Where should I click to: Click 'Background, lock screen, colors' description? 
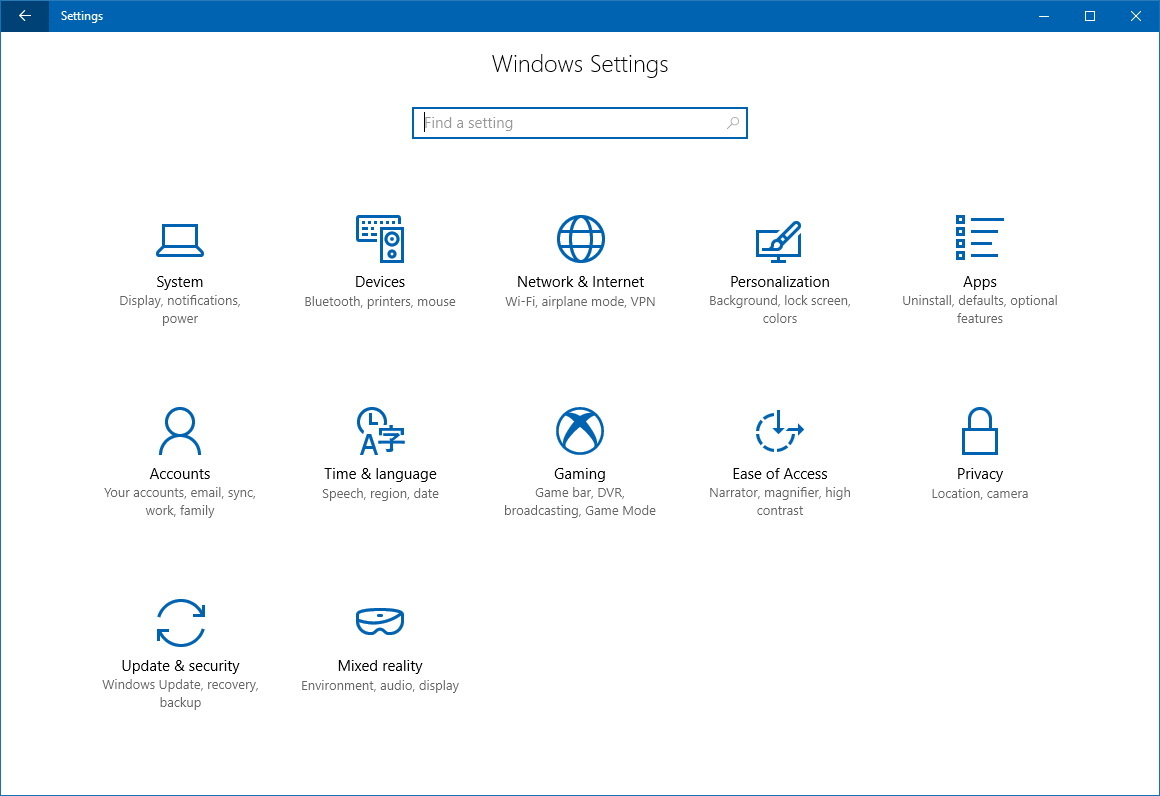click(x=780, y=309)
